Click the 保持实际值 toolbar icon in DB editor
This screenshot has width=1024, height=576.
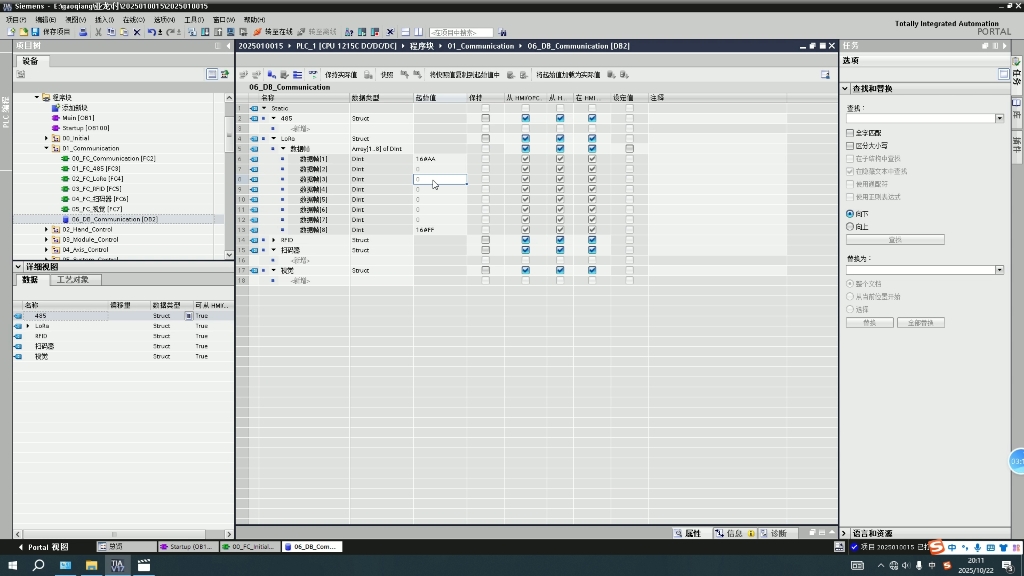[x=341, y=75]
